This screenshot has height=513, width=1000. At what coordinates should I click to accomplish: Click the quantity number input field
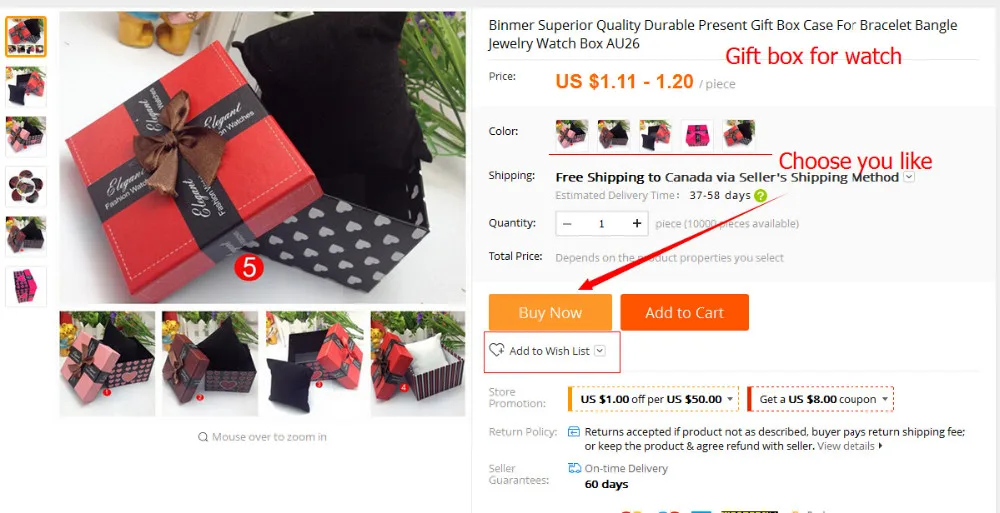coord(601,223)
